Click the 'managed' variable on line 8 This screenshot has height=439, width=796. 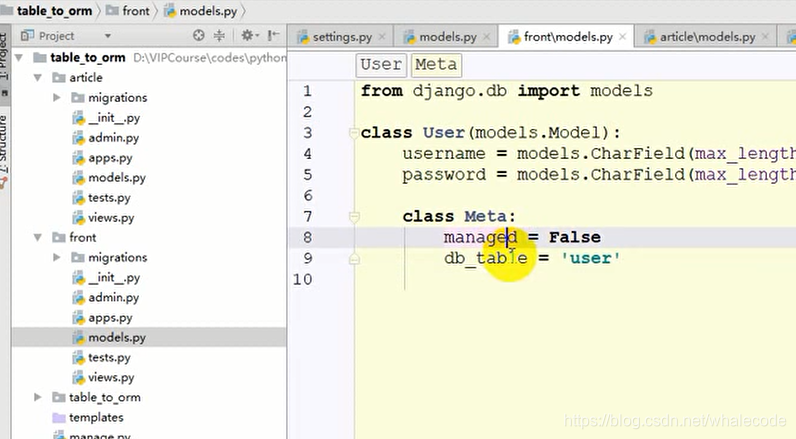coord(480,238)
